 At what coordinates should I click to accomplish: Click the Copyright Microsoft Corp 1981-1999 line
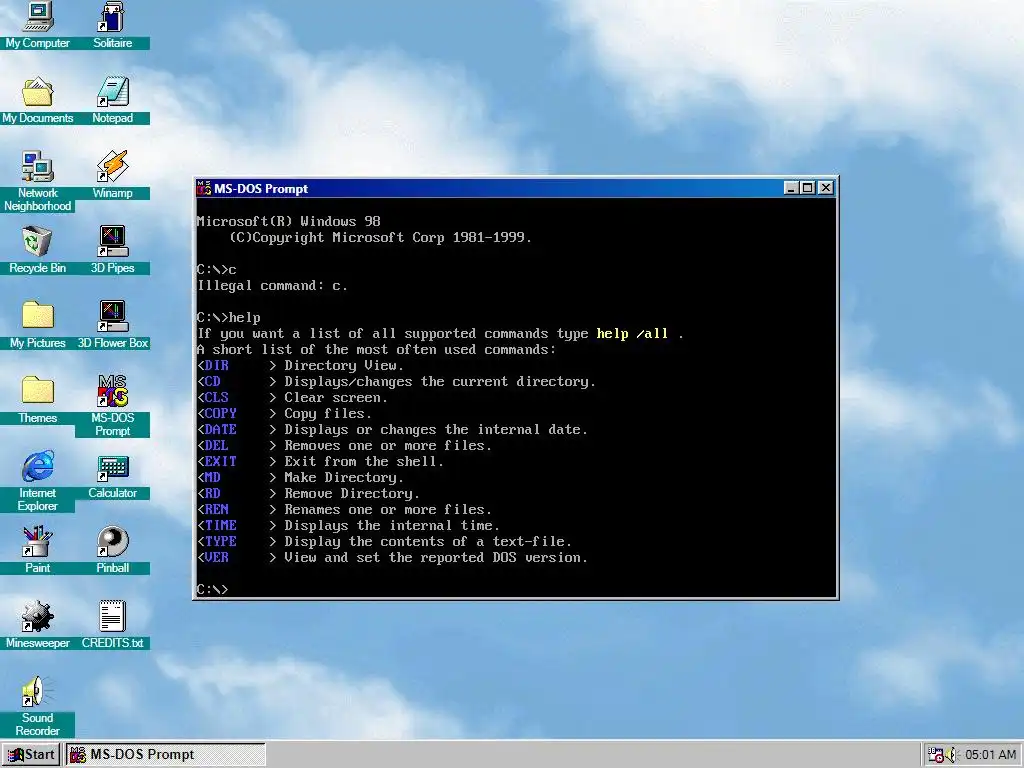(380, 238)
